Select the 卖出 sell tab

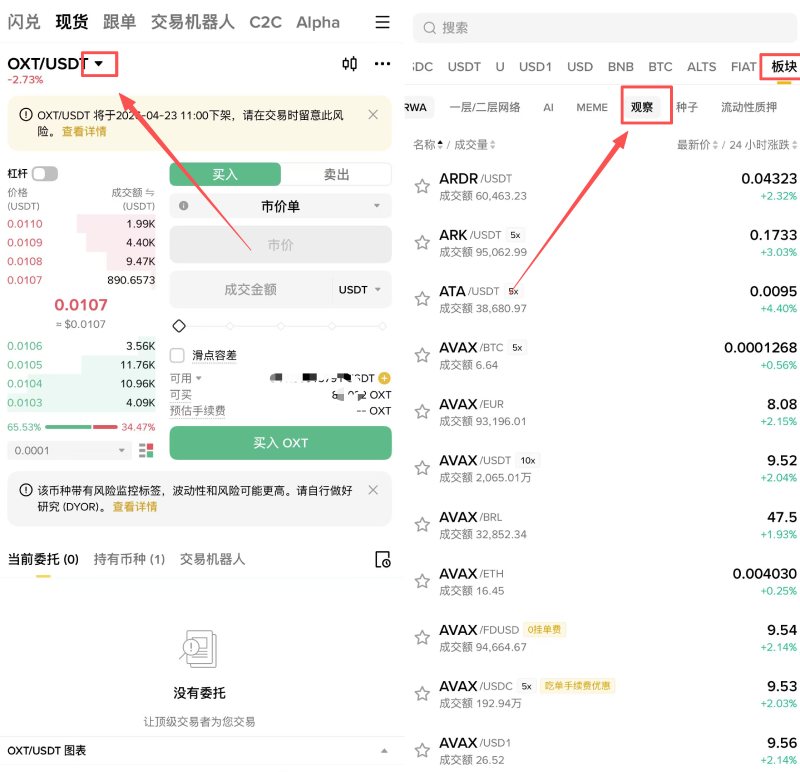coord(336,172)
